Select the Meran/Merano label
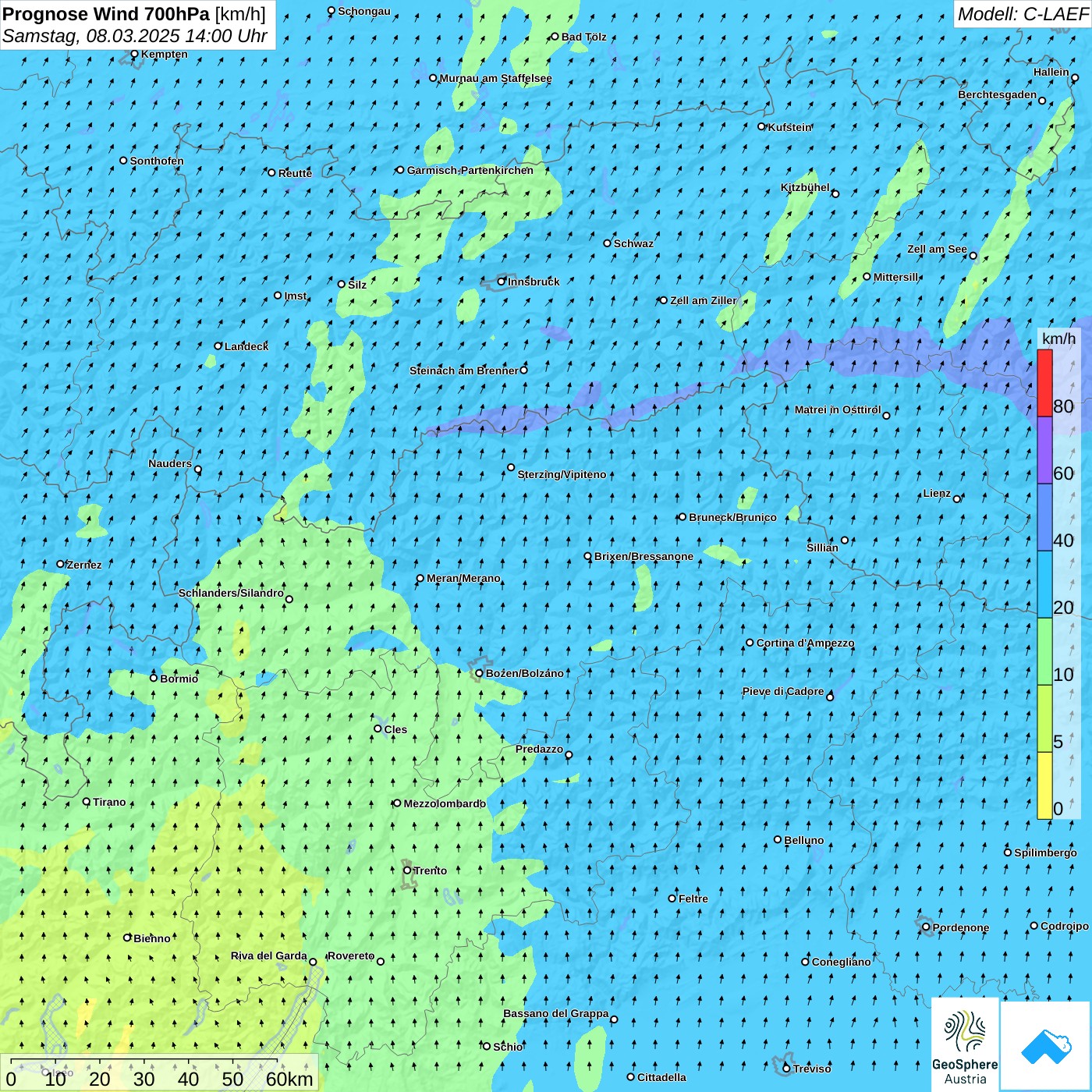This screenshot has height=1092, width=1092. click(463, 578)
